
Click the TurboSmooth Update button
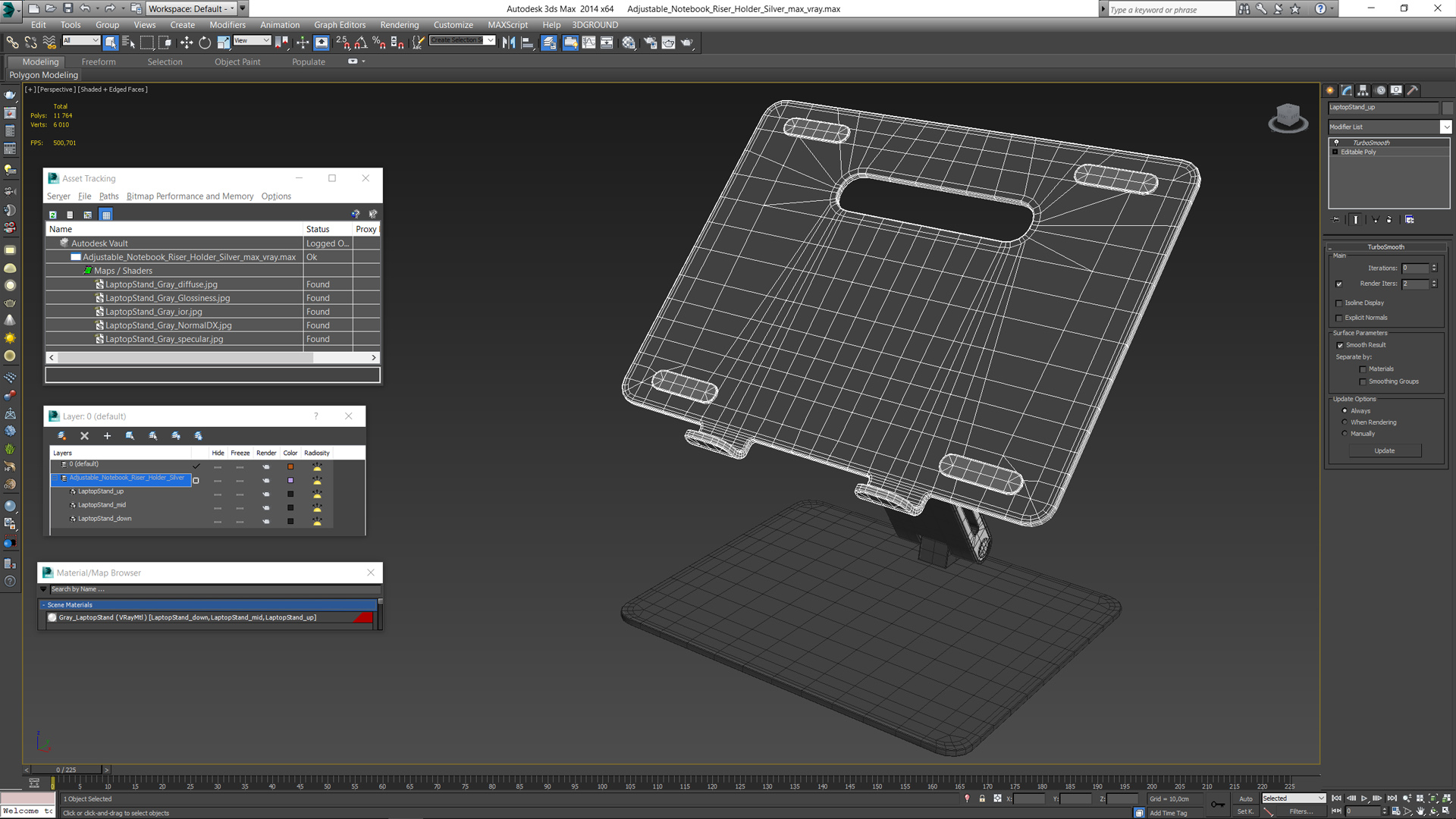(1384, 450)
